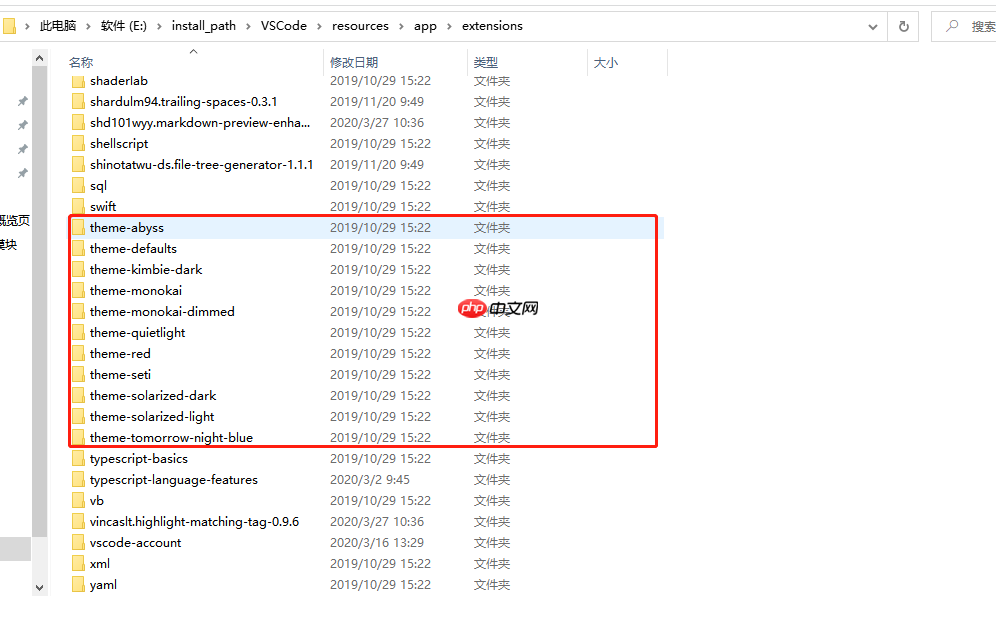Image resolution: width=996 pixels, height=618 pixels.
Task: Click the folder icon at address bar start
Action: coord(9,26)
